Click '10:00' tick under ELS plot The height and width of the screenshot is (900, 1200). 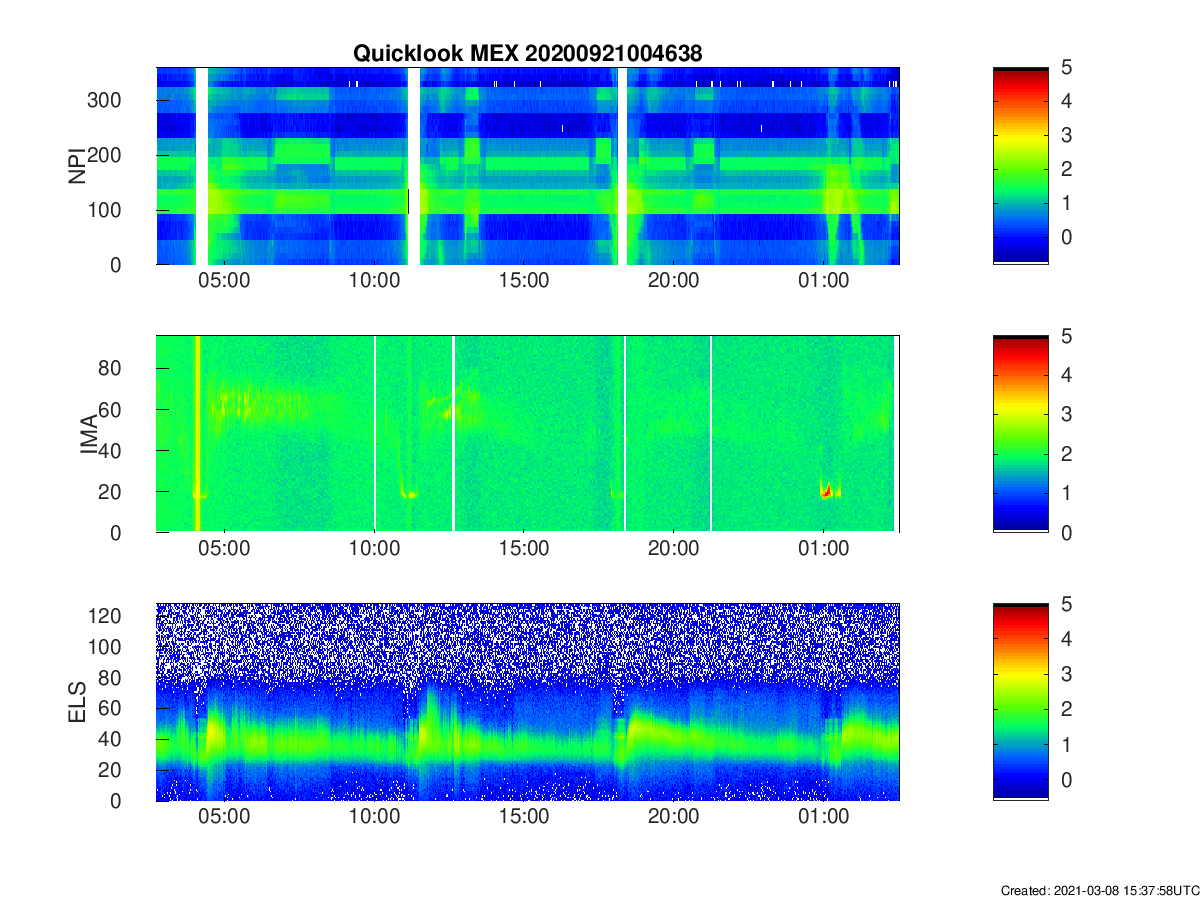pos(374,818)
